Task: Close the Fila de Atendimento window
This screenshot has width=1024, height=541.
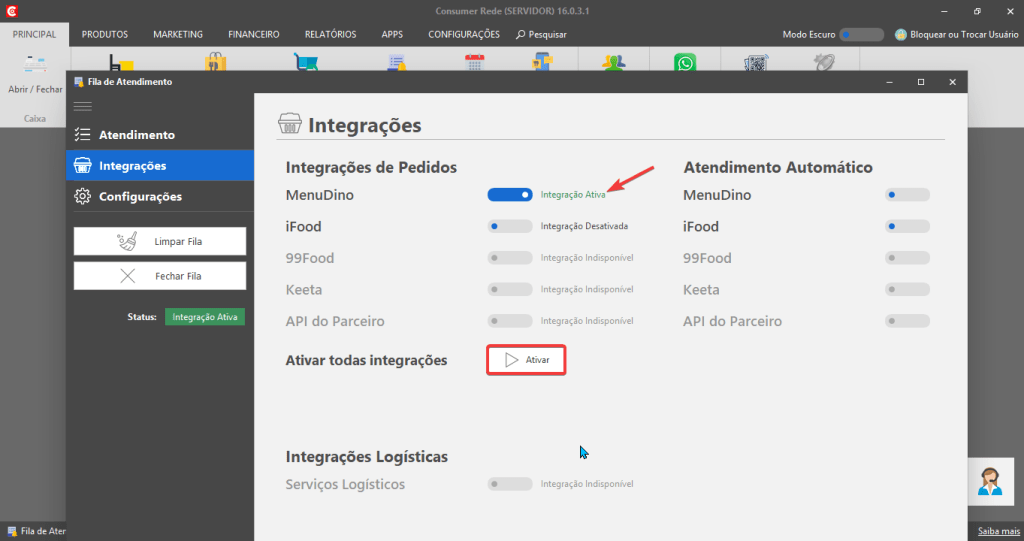Action: [952, 82]
